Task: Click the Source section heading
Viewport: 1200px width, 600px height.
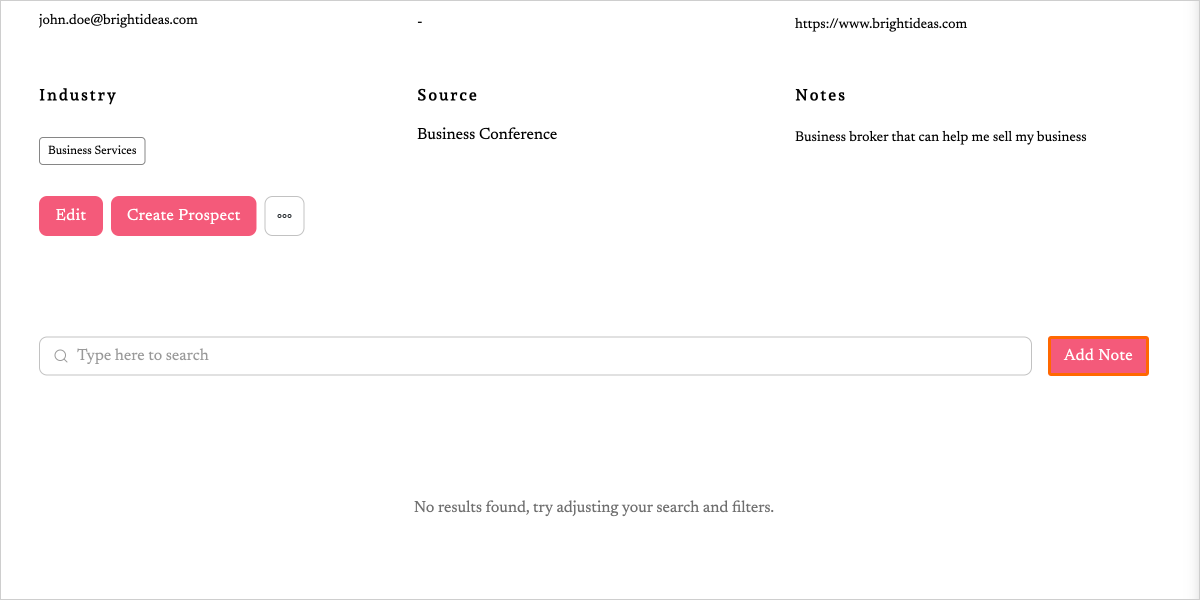Action: tap(447, 95)
